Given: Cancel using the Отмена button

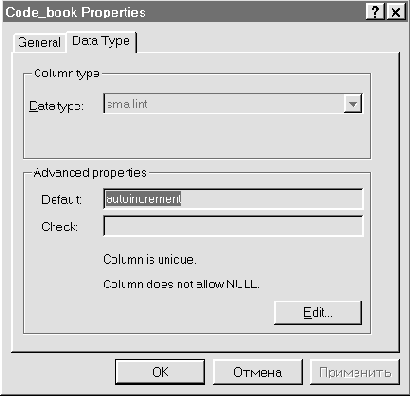Looking at the screenshot, I should [257, 372].
